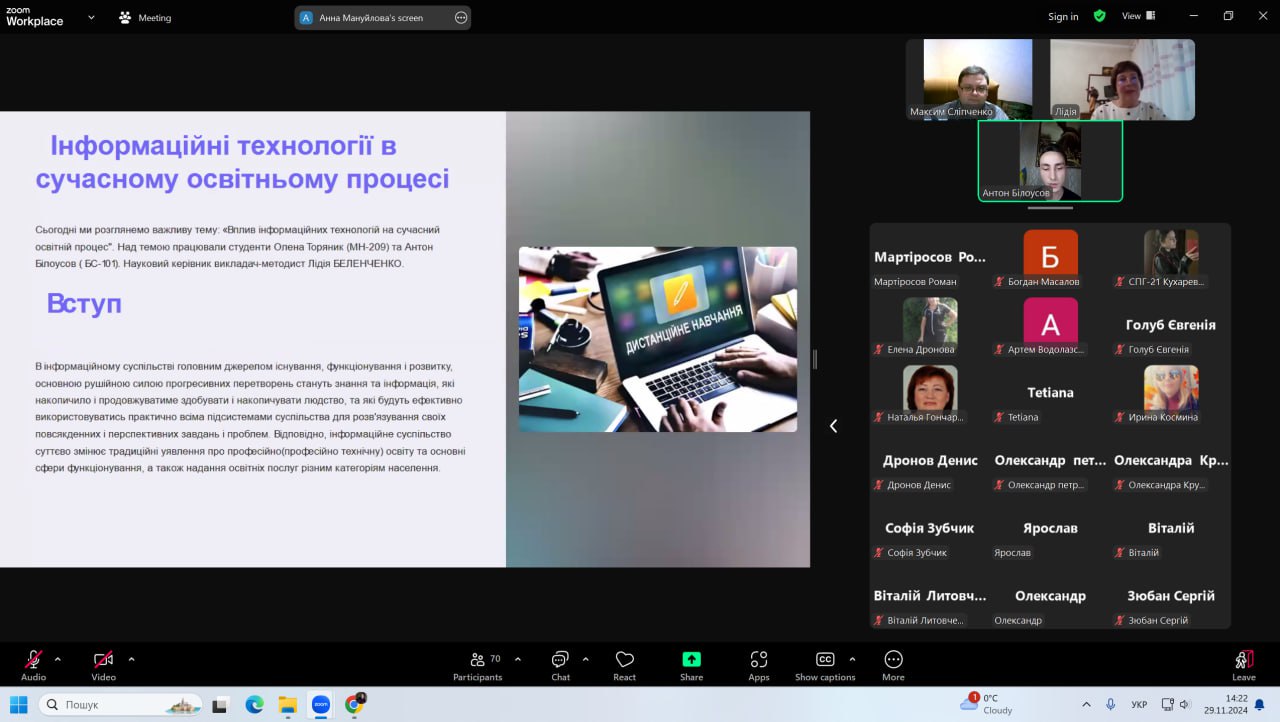This screenshot has width=1280, height=722.
Task: Click the Мартіросов Роман participant tile
Action: point(930,259)
